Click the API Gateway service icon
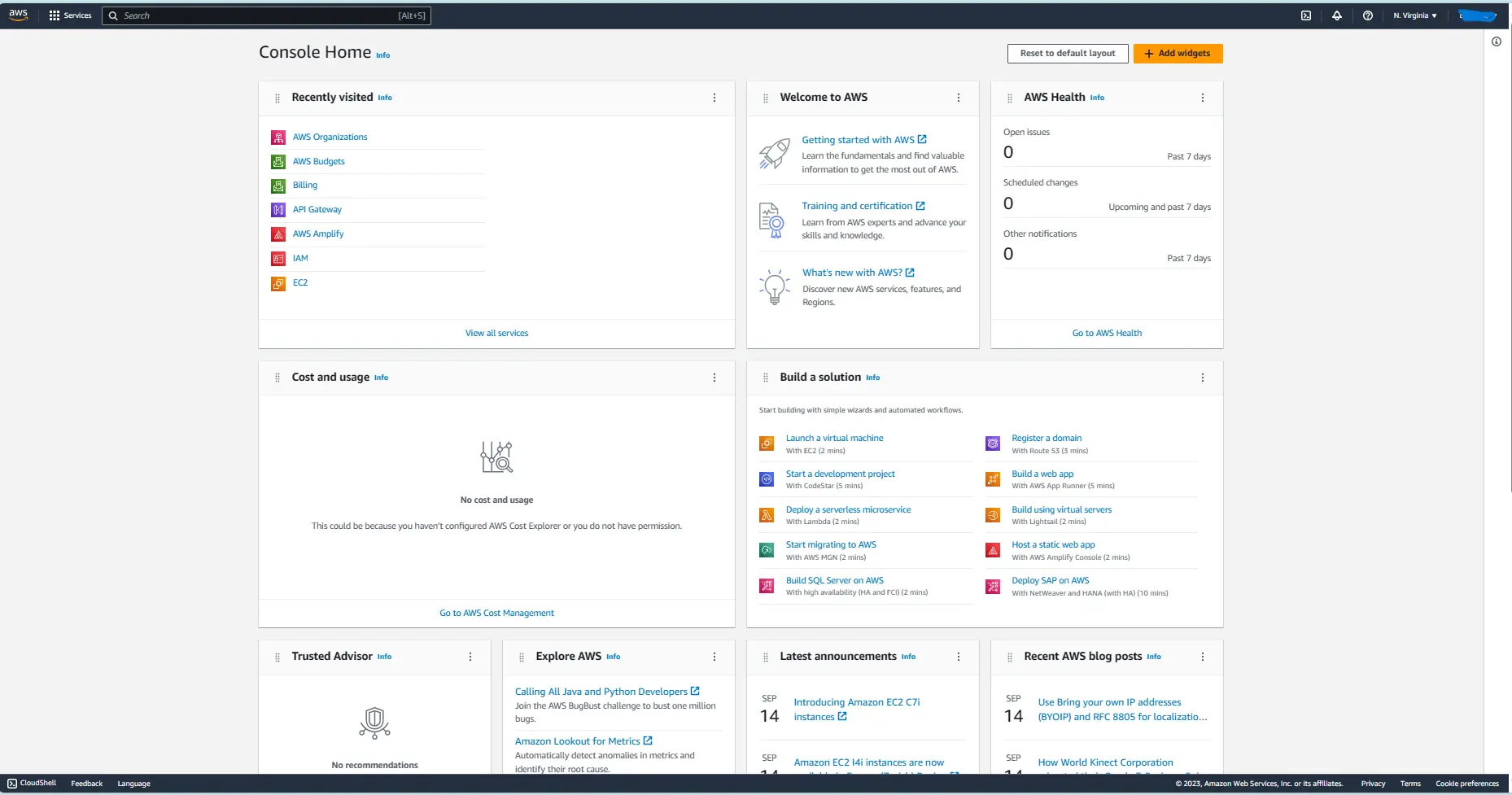This screenshot has height=795, width=1512. pyautogui.click(x=278, y=210)
